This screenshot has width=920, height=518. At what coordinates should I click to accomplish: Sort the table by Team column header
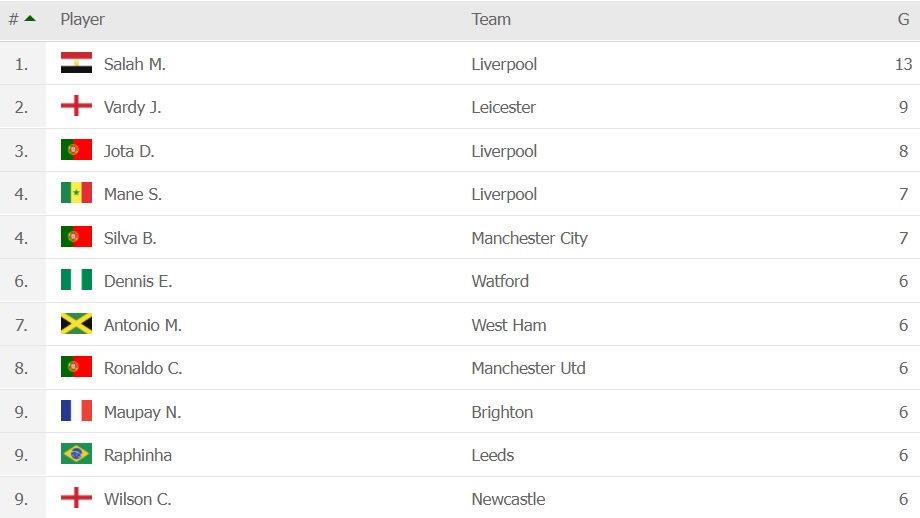(x=491, y=19)
